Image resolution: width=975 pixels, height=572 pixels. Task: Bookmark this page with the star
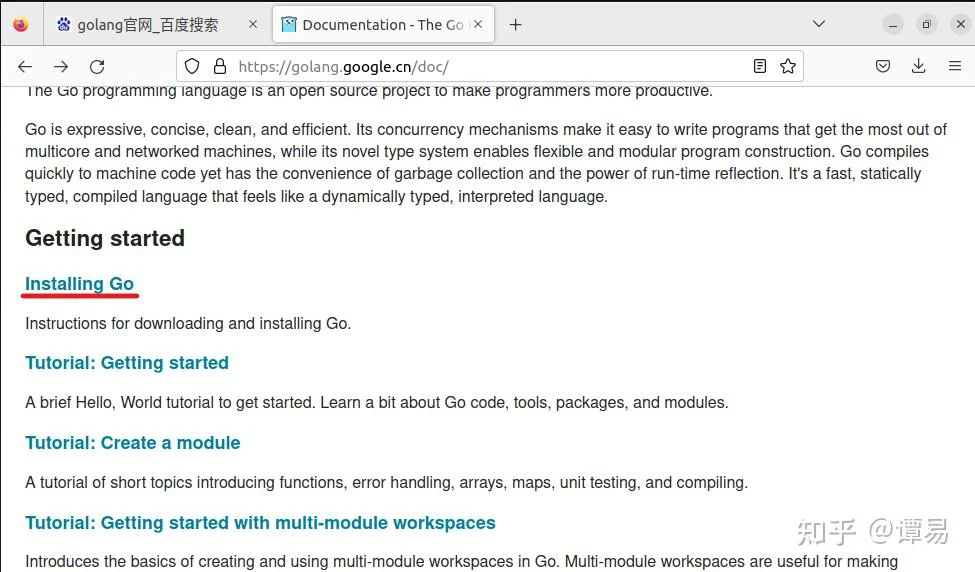(788, 67)
